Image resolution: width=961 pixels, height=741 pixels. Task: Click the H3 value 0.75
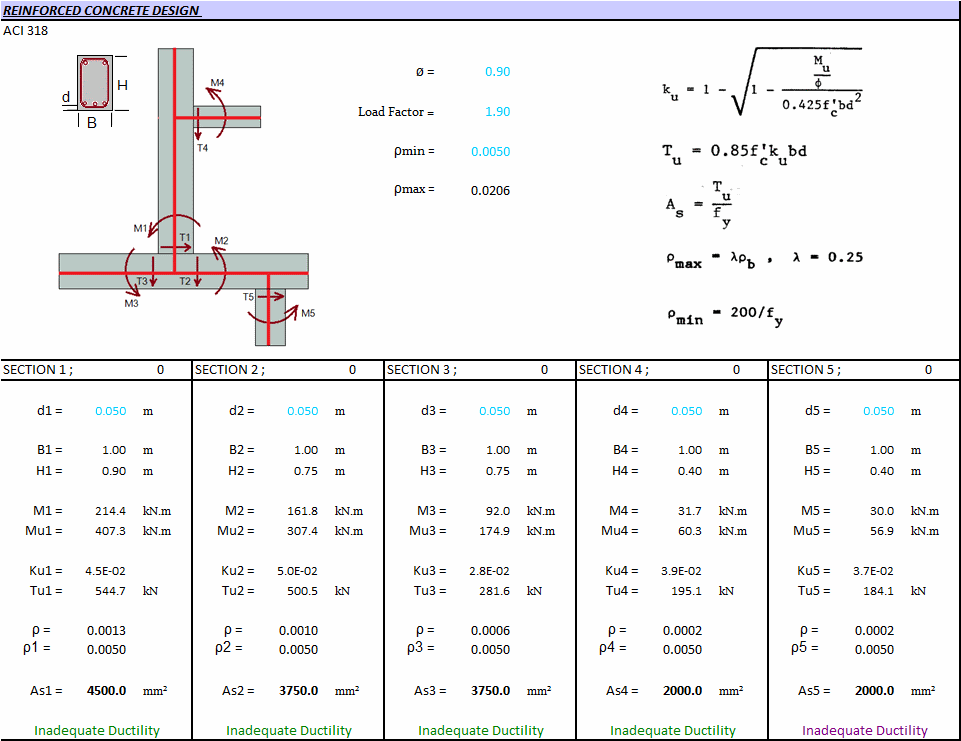[498, 471]
